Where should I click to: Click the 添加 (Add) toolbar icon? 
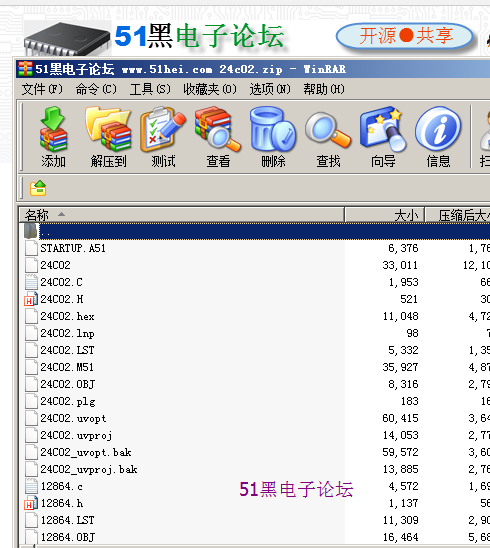pyautogui.click(x=53, y=137)
